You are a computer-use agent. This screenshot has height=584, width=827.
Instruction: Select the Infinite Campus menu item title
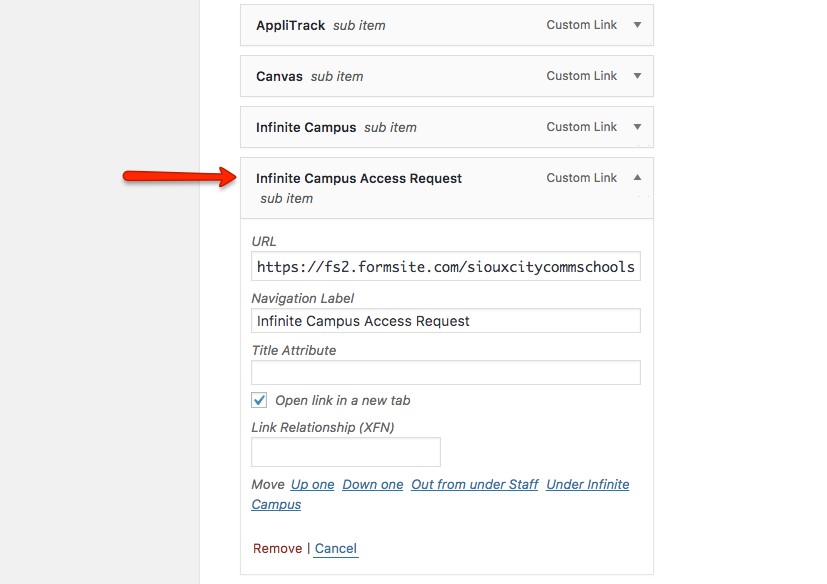pos(306,128)
